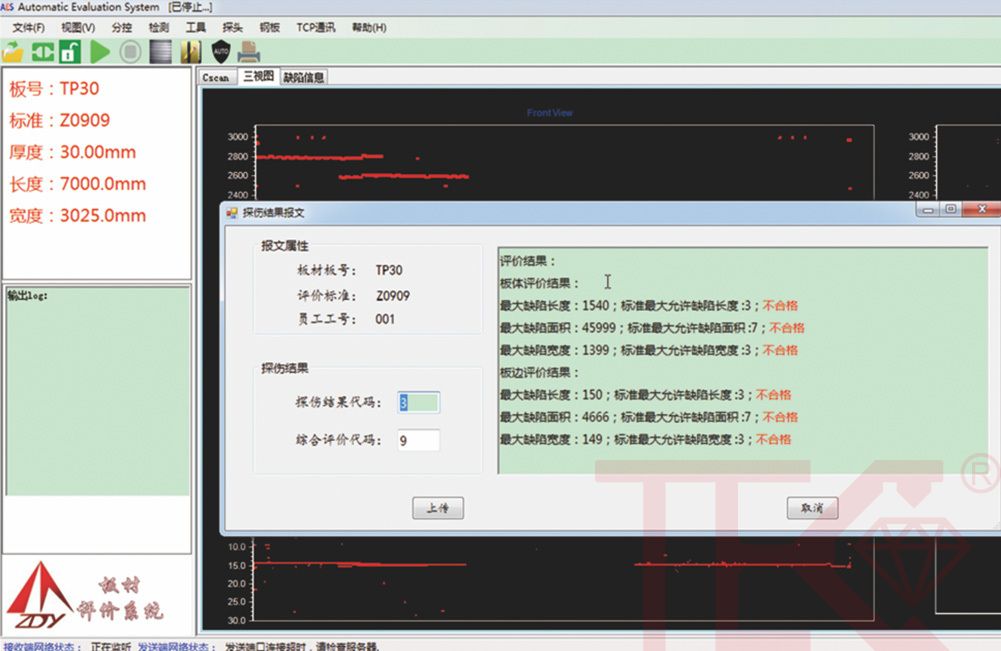Click the 取消 cancel button
Image resolution: width=1001 pixels, height=651 pixels.
click(x=812, y=508)
